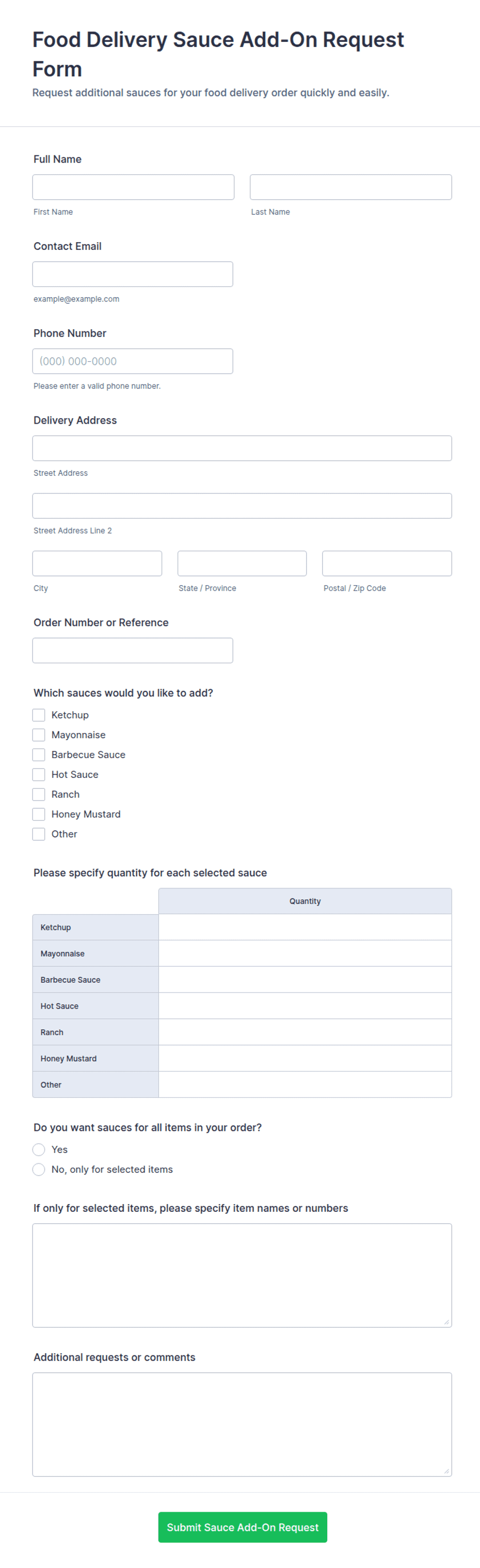Click the Last Name input field
Image resolution: width=480 pixels, height=1568 pixels.
pos(350,187)
